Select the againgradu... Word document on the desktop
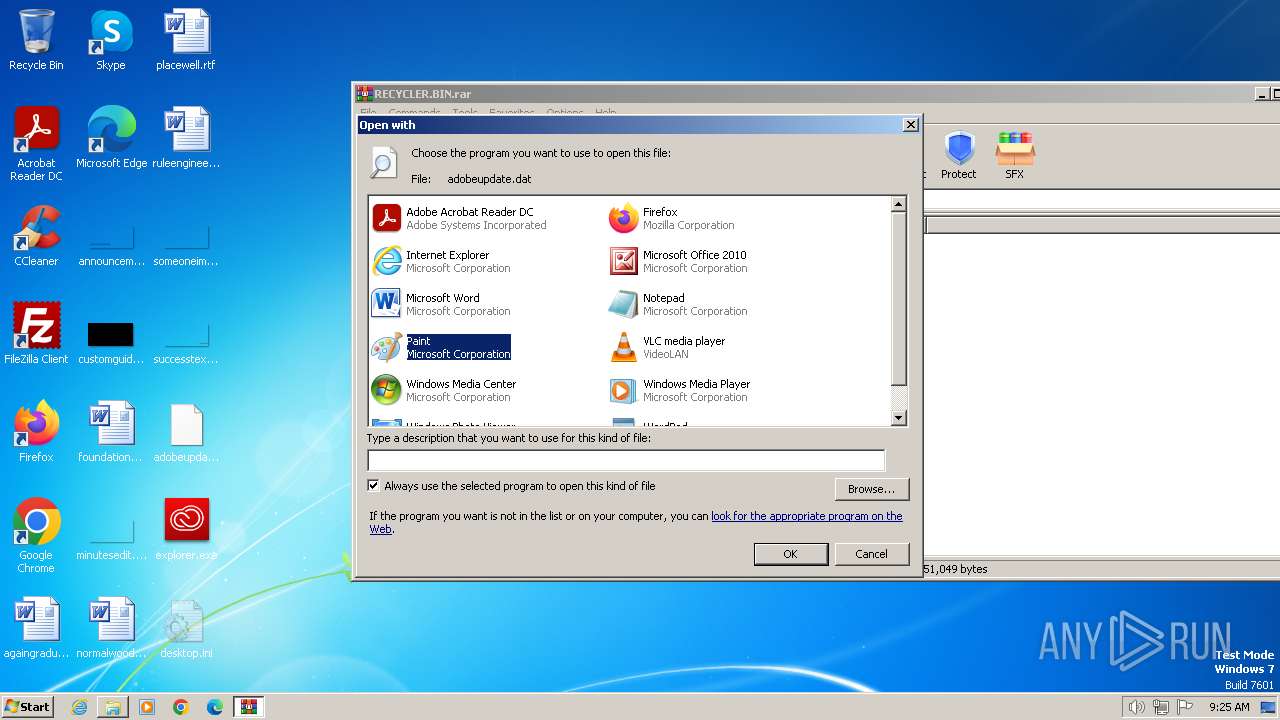Screen dimensions: 1280x720 pos(36,628)
